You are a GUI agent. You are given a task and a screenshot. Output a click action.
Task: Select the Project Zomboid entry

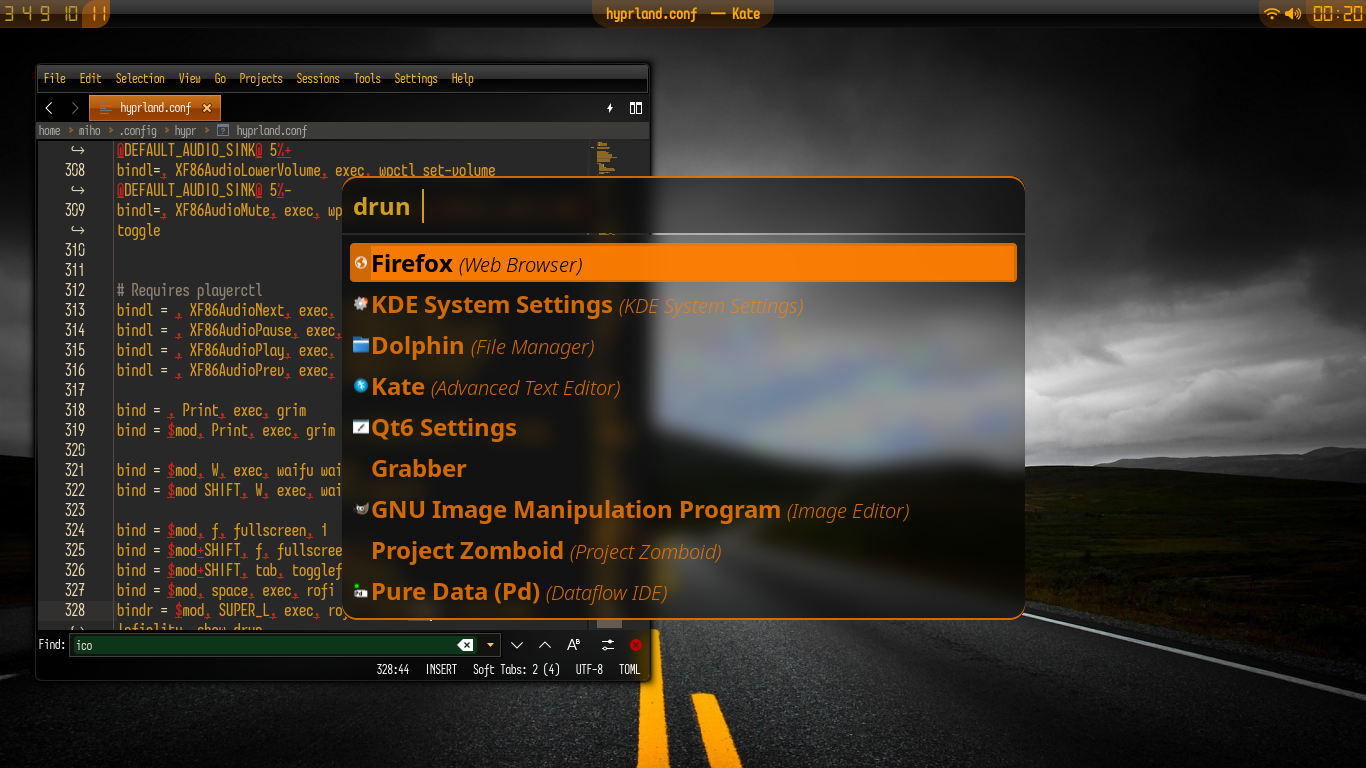683,550
